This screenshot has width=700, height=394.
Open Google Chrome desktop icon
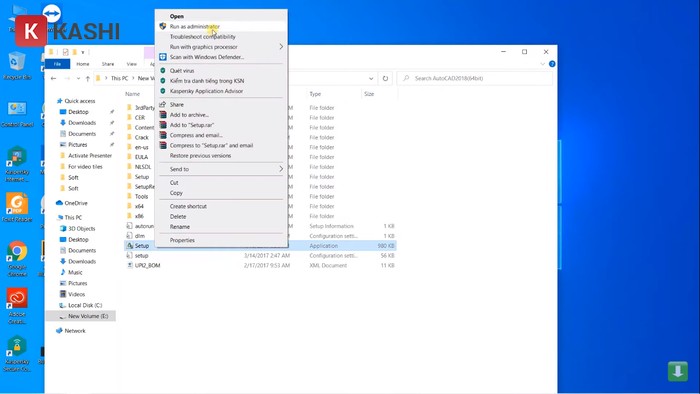tap(17, 259)
